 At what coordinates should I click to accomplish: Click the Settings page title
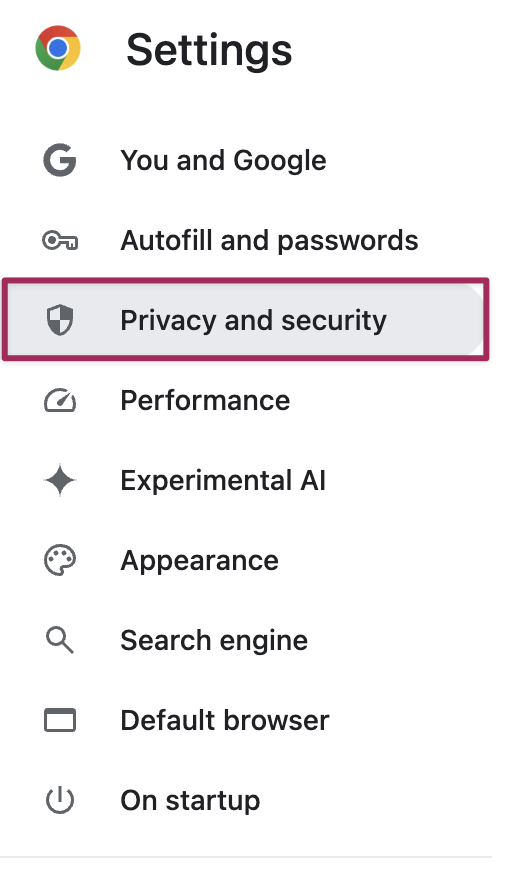click(x=209, y=50)
